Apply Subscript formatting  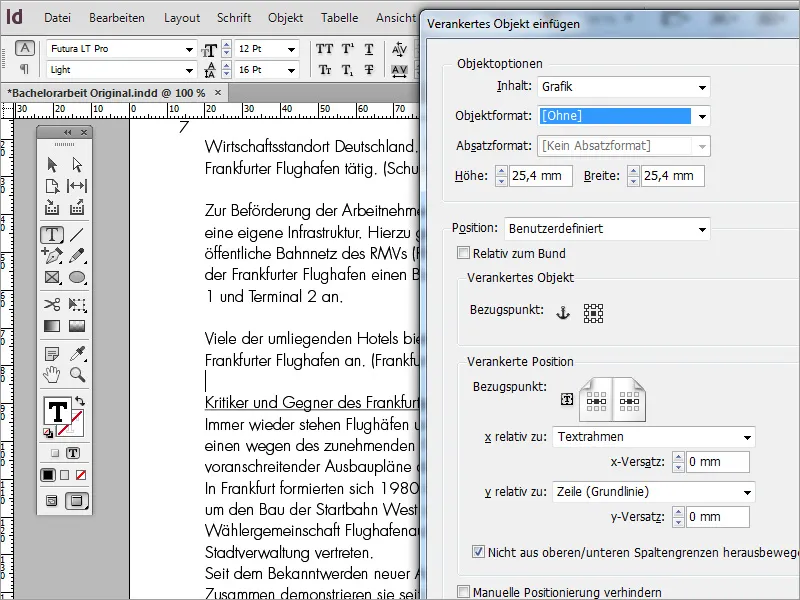coord(347,70)
